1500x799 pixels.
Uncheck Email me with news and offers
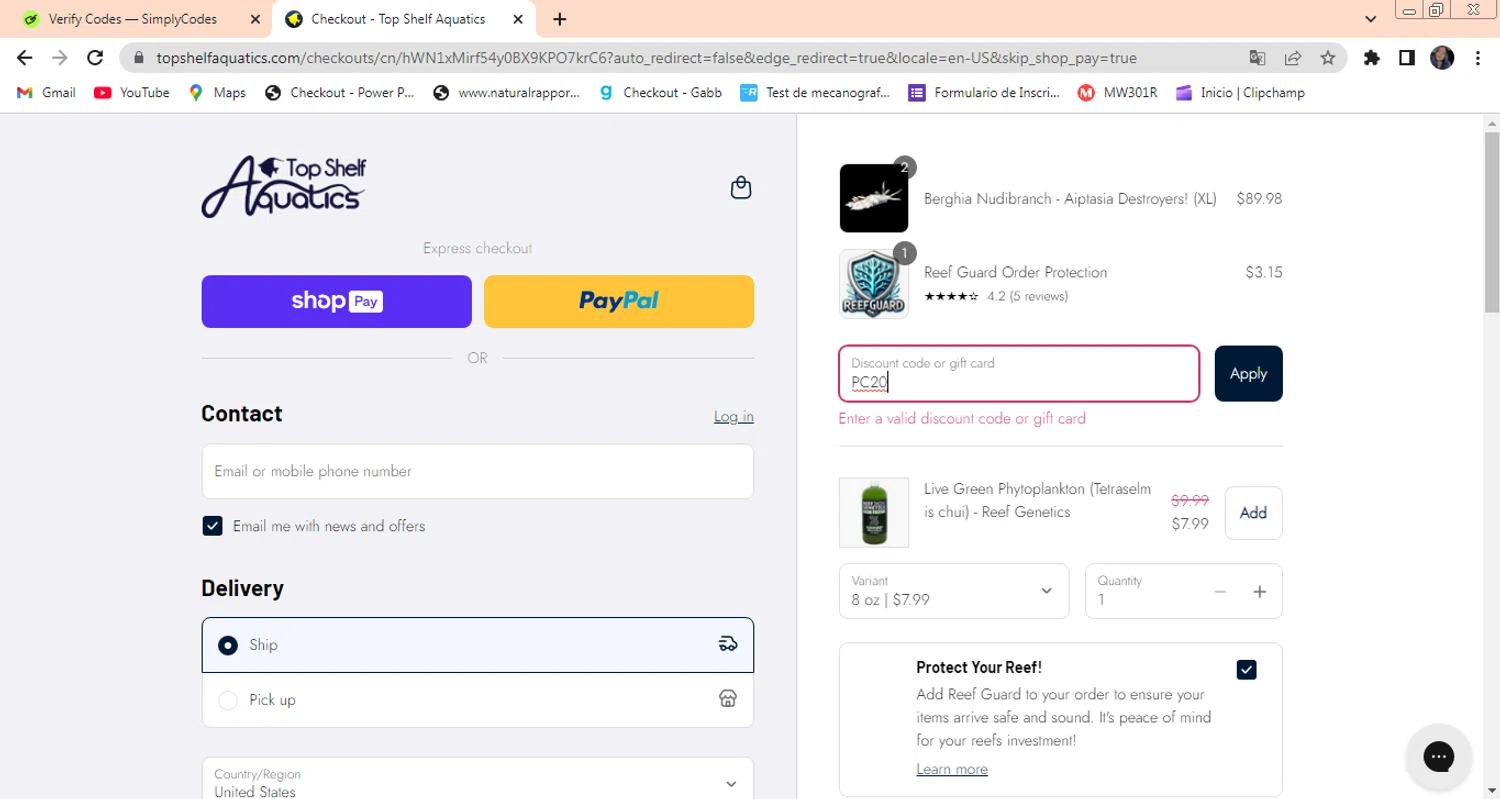pyautogui.click(x=212, y=526)
